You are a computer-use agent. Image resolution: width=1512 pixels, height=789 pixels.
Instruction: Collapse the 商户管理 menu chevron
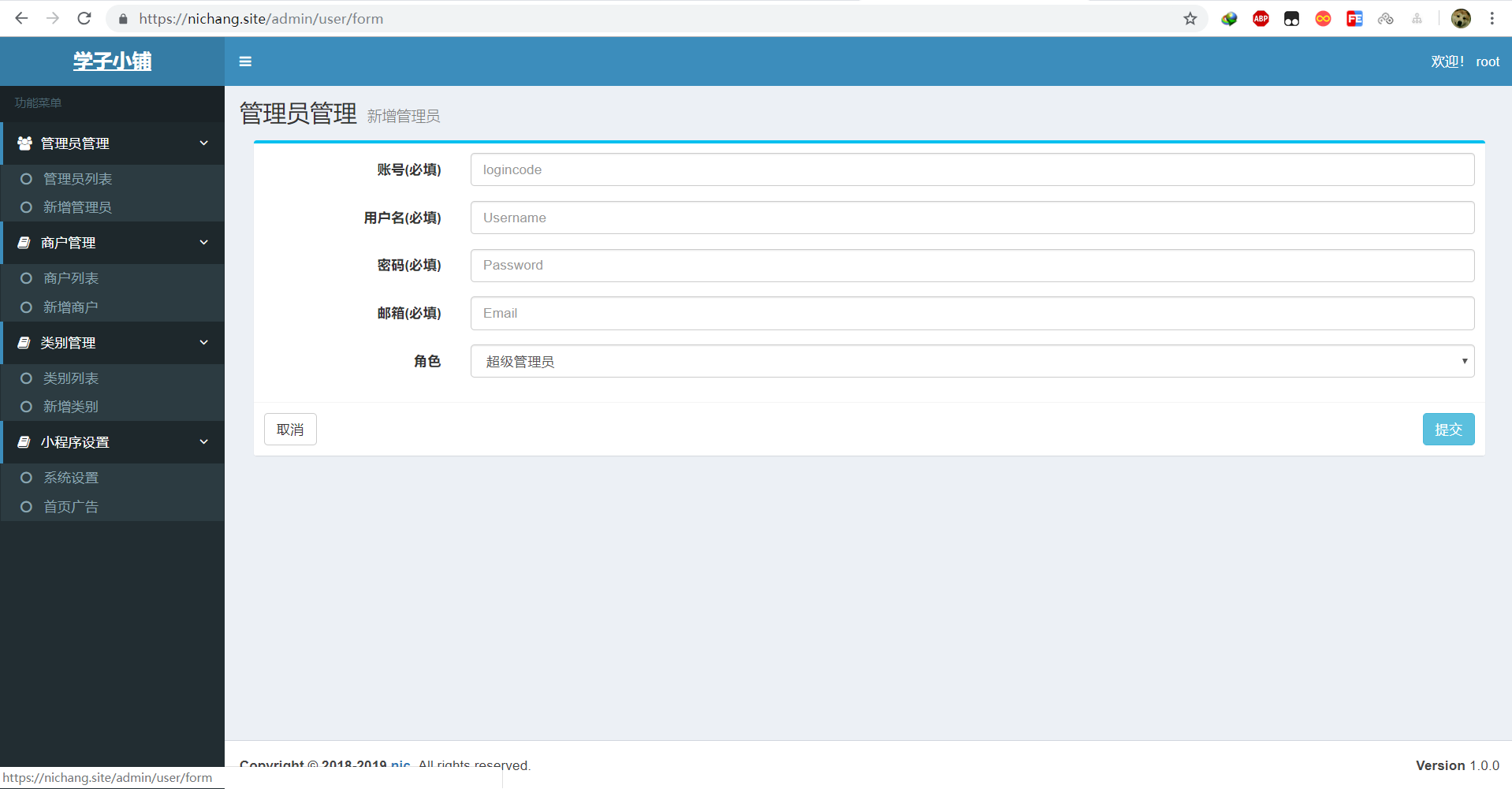coord(204,243)
